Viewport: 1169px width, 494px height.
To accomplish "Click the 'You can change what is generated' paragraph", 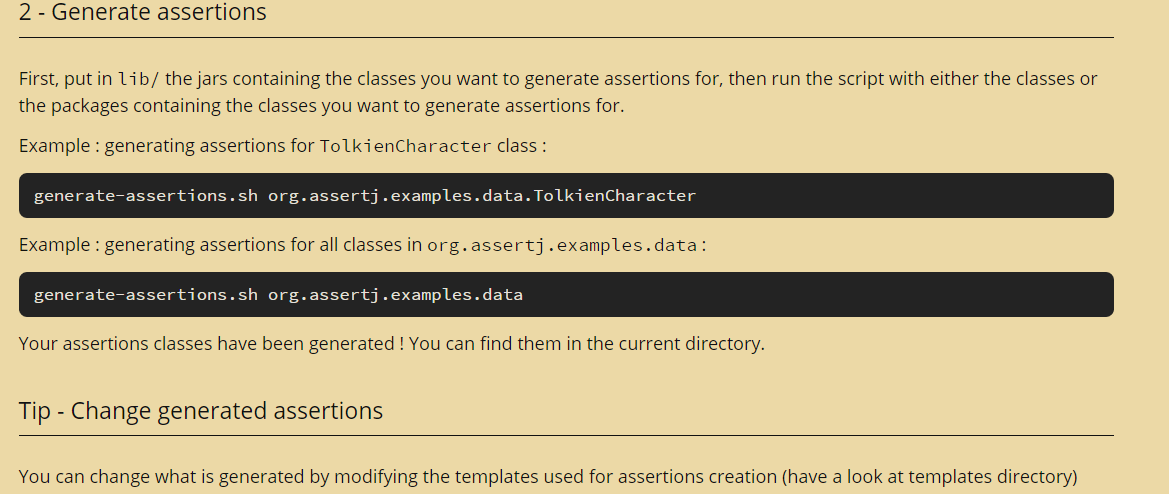I will (x=548, y=477).
